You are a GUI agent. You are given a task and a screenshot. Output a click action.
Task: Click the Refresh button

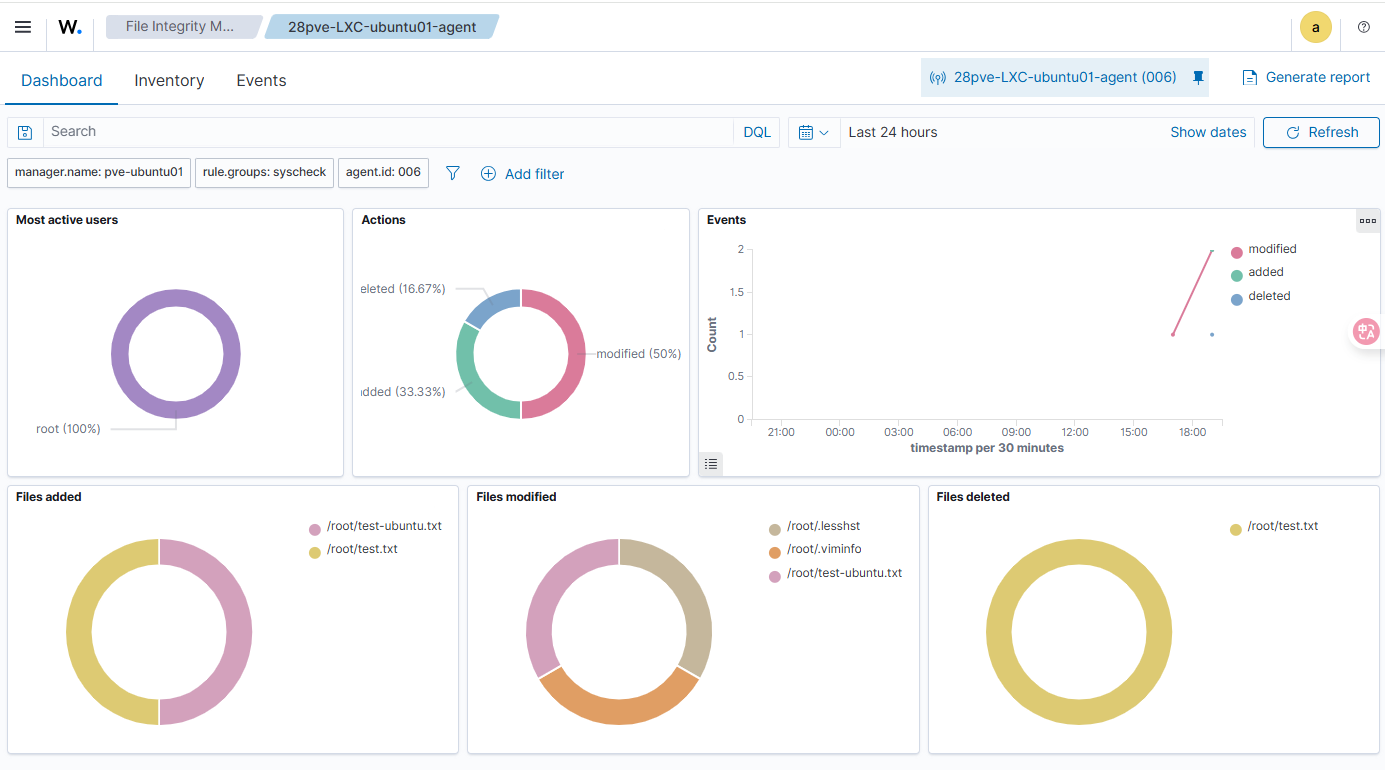click(1321, 131)
